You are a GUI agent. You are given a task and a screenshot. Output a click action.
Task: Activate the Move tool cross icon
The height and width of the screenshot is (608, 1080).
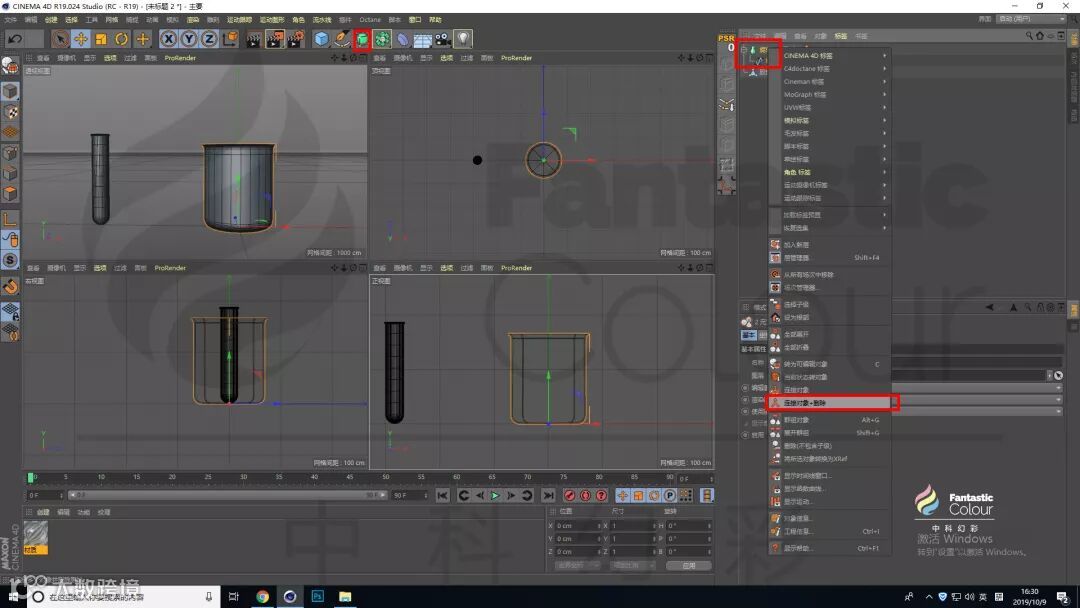click(x=81, y=39)
